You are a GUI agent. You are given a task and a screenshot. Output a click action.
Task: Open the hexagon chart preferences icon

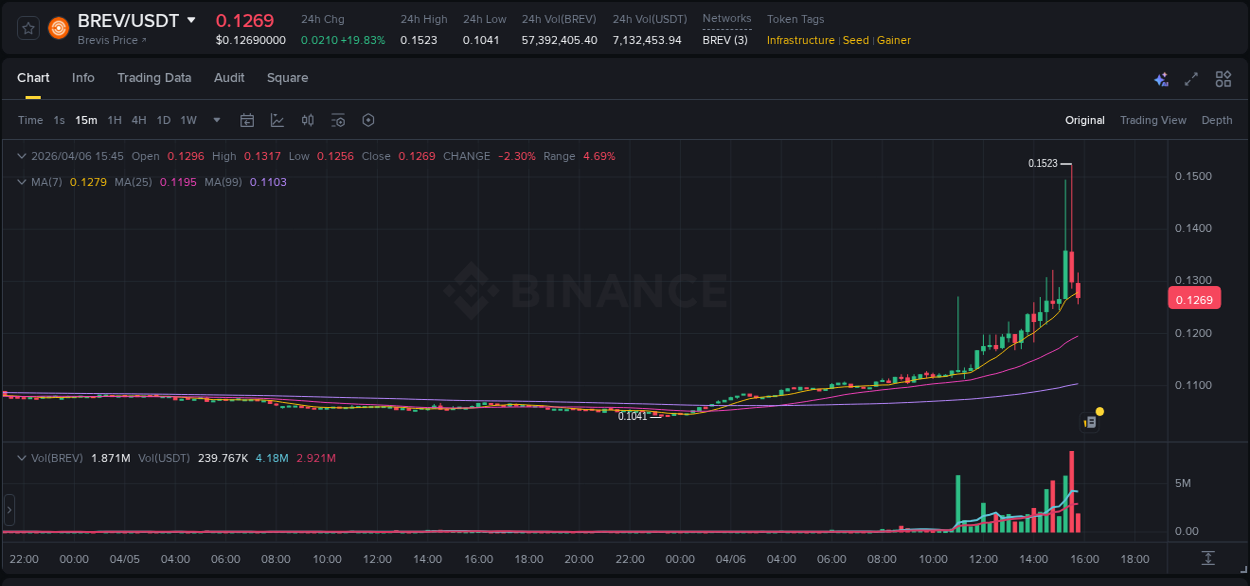tap(368, 120)
